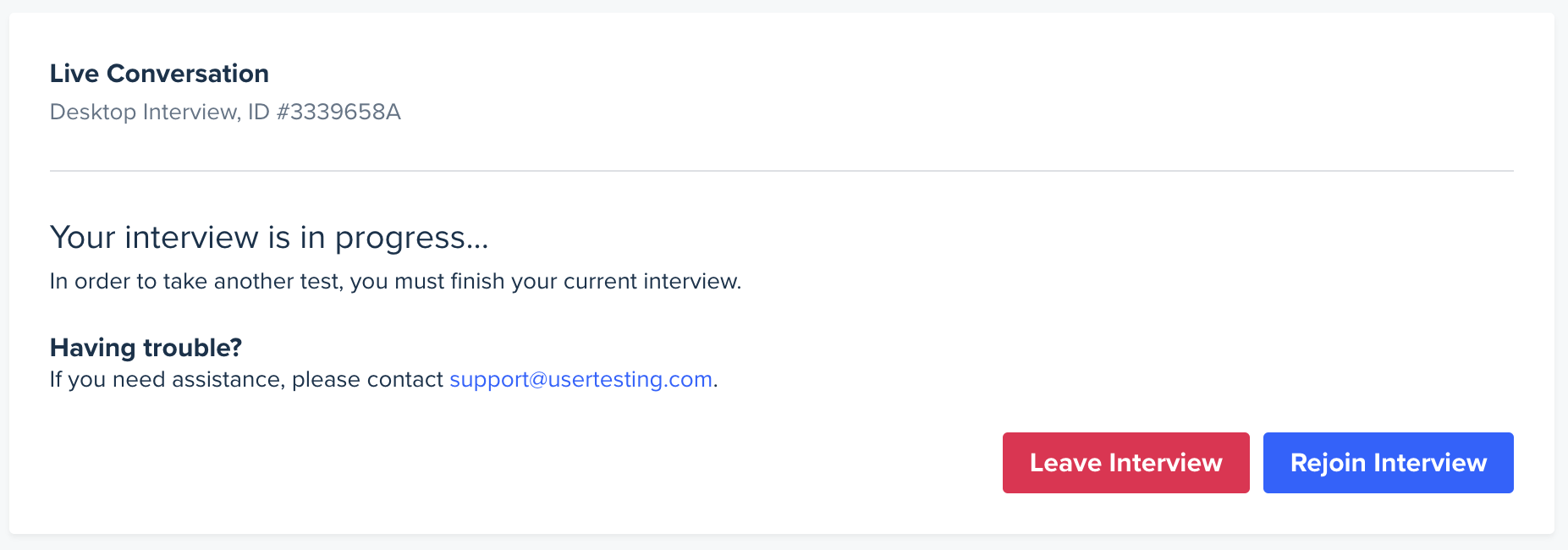The image size is (1568, 550).
Task: Rejoin the interview in progress
Action: pyautogui.click(x=1388, y=463)
